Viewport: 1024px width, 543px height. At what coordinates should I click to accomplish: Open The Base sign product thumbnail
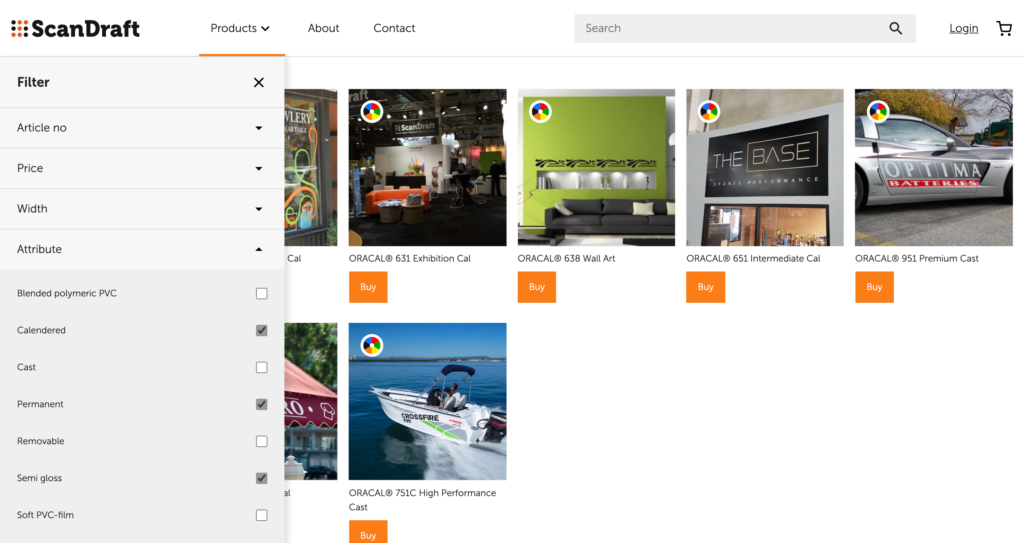[x=765, y=167]
